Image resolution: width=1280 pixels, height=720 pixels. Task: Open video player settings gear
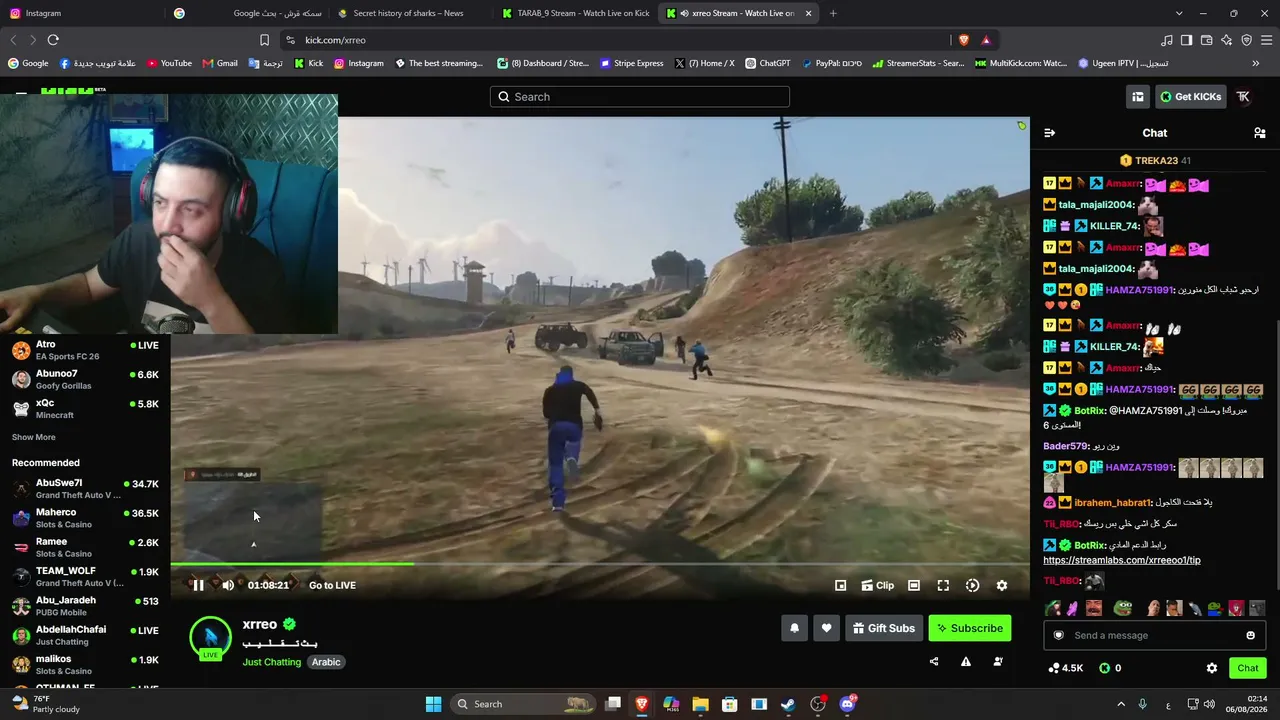1002,585
